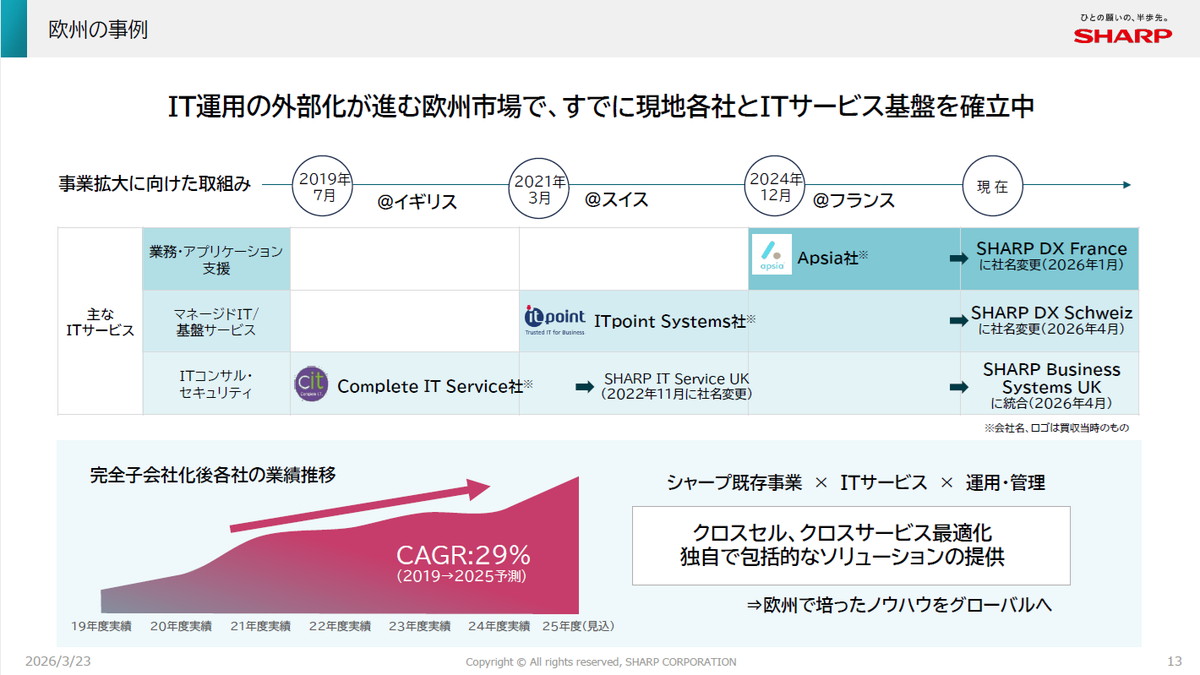Click the シャープ既存事業 × ITサービス line
Screen dimensions: 1200x675
[856, 483]
